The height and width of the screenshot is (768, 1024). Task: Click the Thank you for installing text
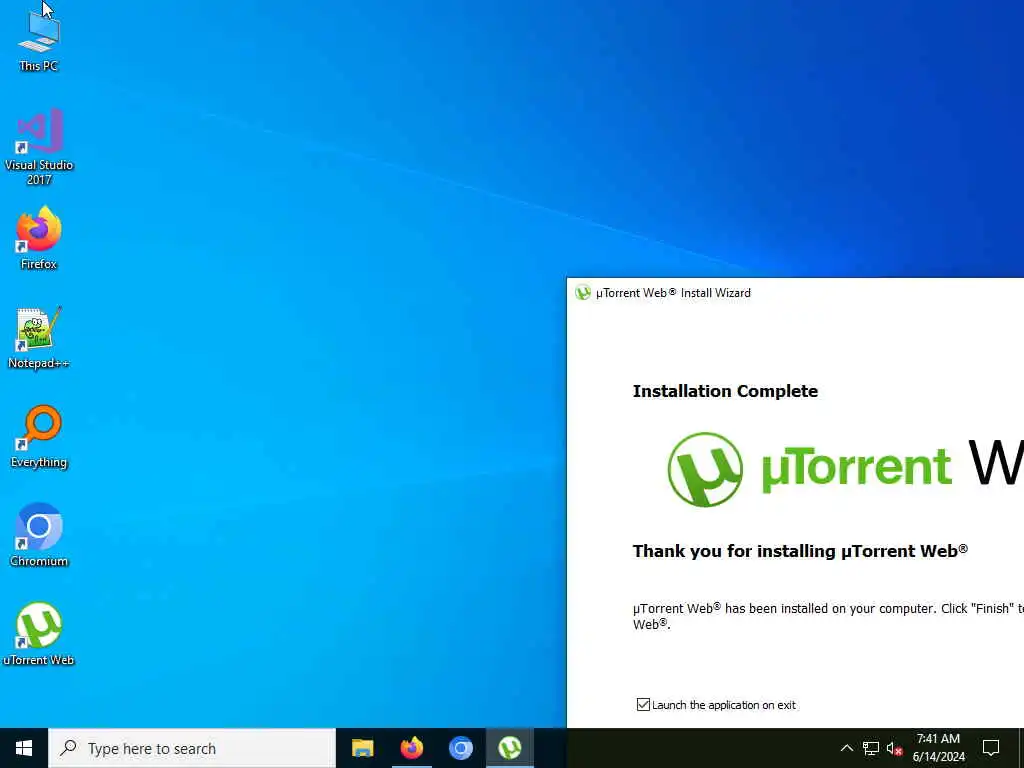click(800, 551)
